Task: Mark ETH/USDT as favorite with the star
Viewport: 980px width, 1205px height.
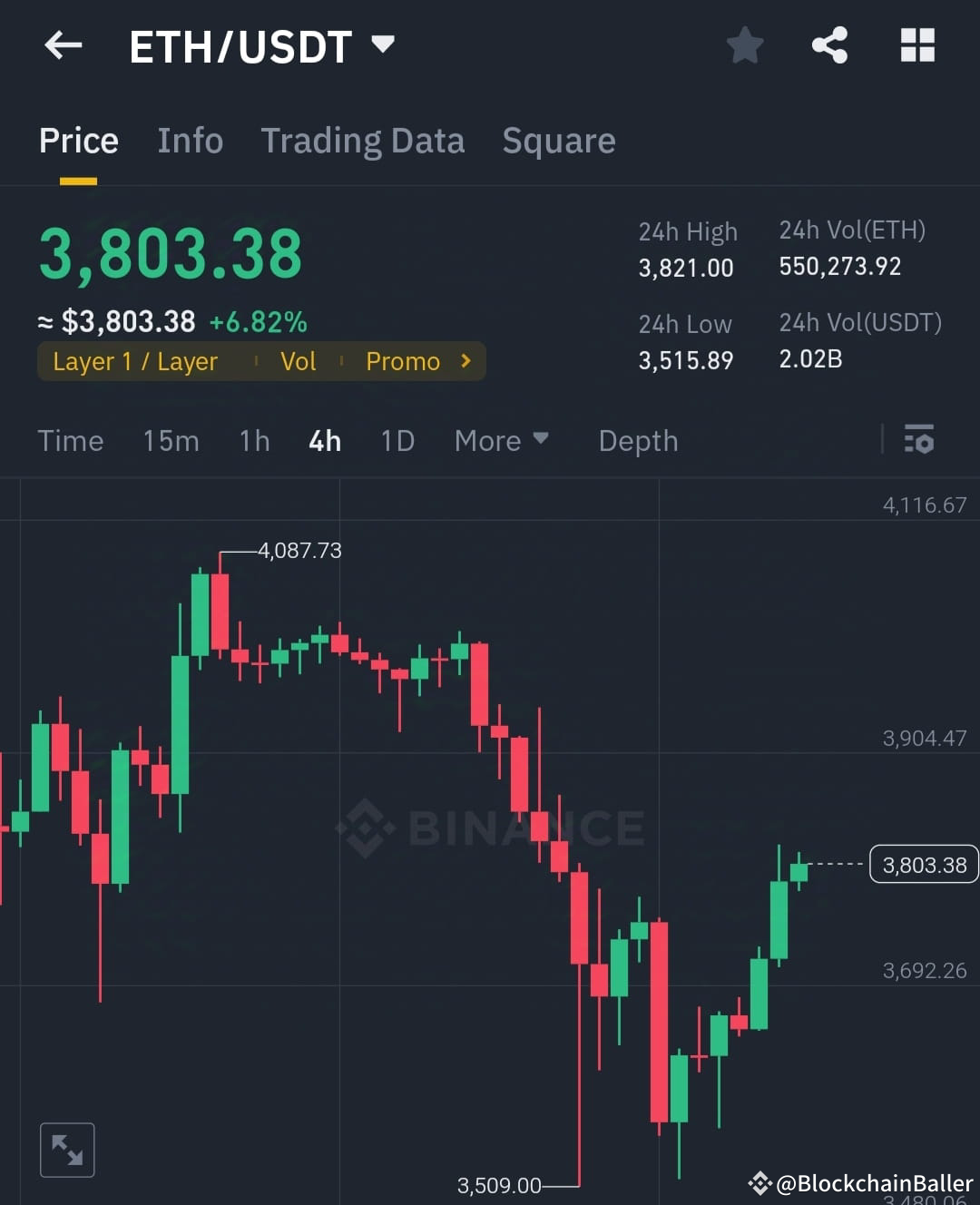Action: (x=744, y=45)
